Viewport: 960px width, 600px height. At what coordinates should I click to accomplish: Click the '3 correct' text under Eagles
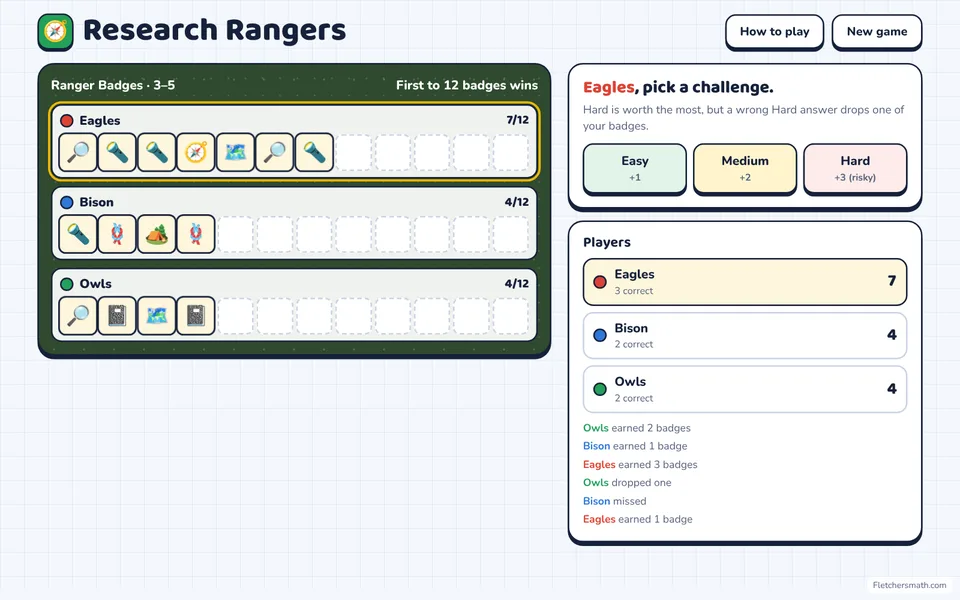click(634, 291)
